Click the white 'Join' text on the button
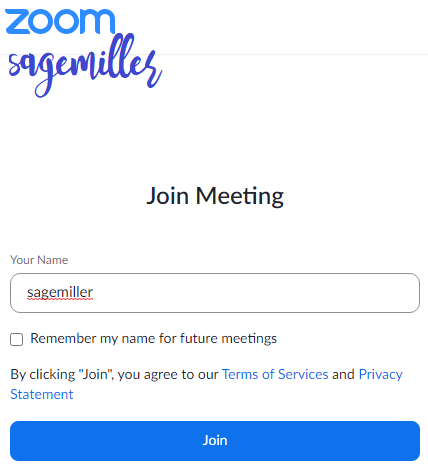Screen dimensions: 428x473 (215, 441)
